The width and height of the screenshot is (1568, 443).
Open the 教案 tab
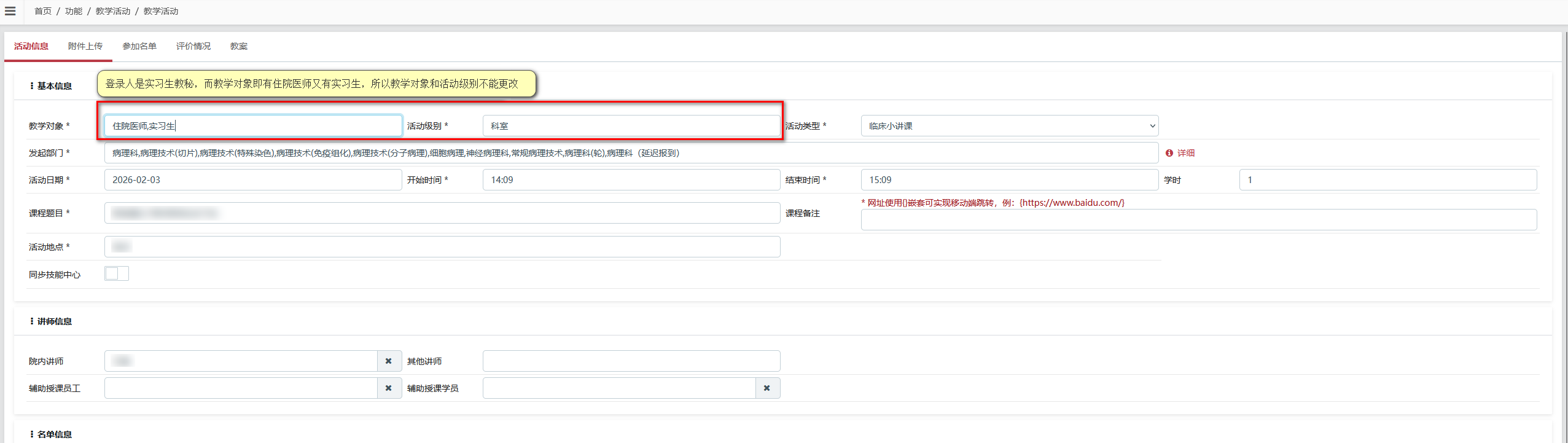point(239,46)
